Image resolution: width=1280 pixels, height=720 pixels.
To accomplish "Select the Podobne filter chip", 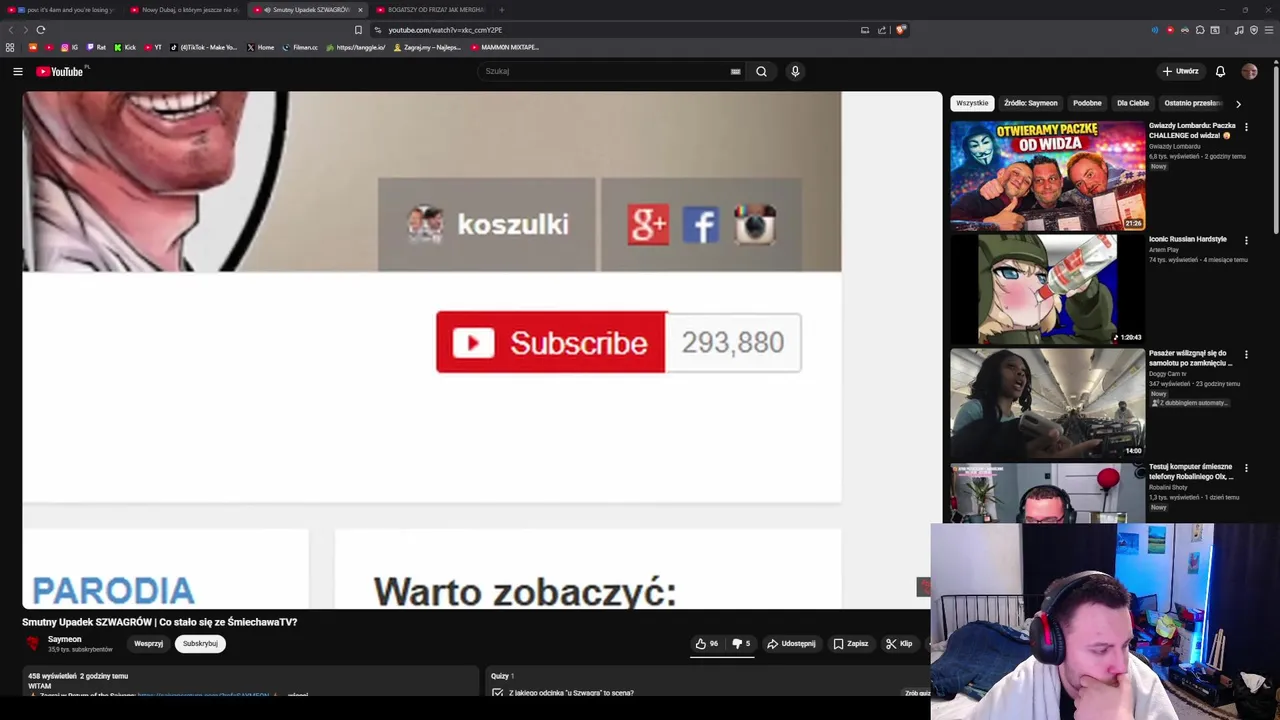I will coord(1087,103).
